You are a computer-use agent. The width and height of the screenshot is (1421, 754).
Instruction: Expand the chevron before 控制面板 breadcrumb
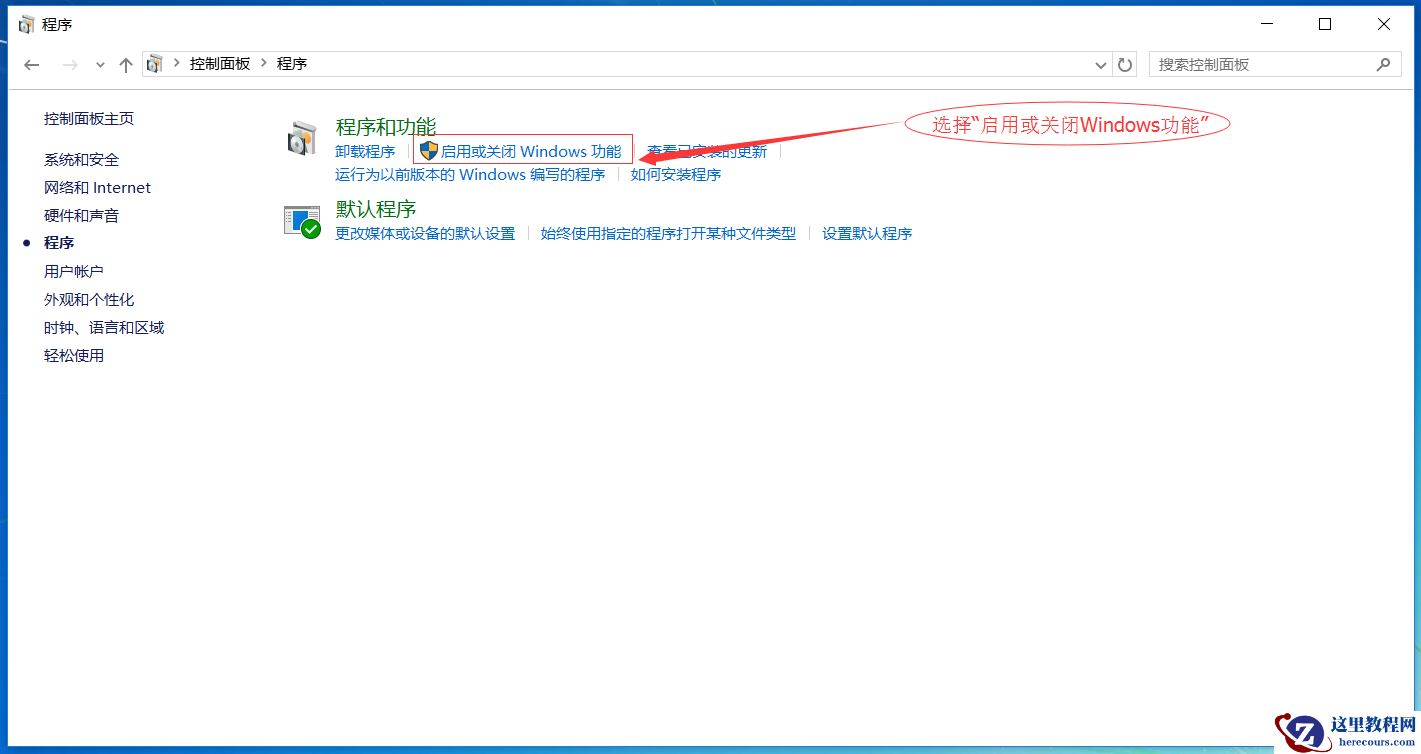pos(177,63)
